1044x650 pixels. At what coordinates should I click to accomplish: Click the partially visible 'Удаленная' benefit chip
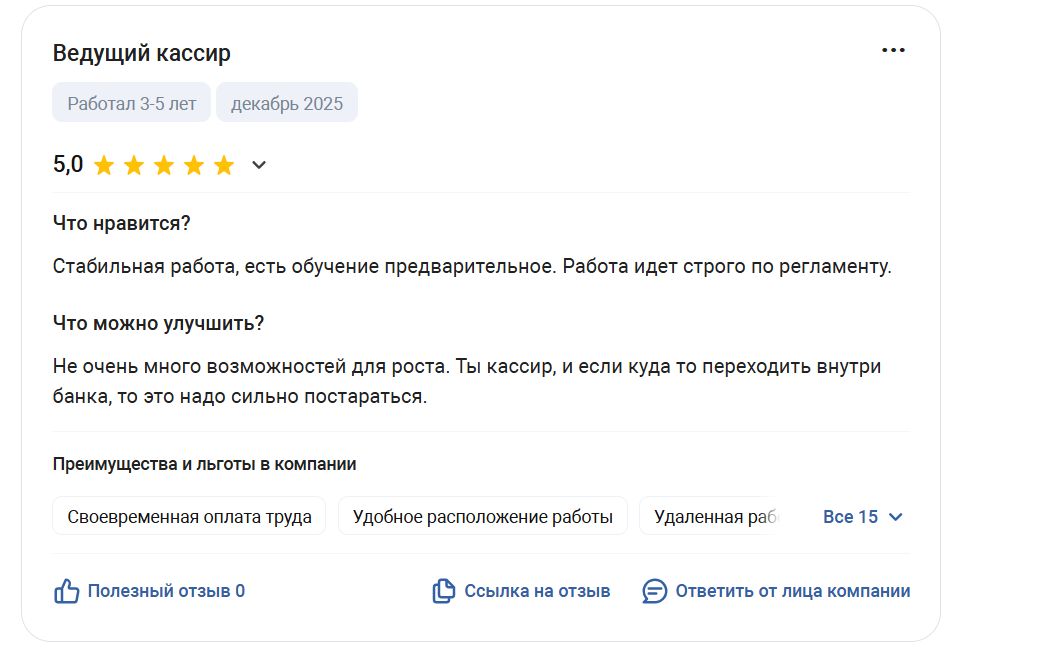coord(711,517)
